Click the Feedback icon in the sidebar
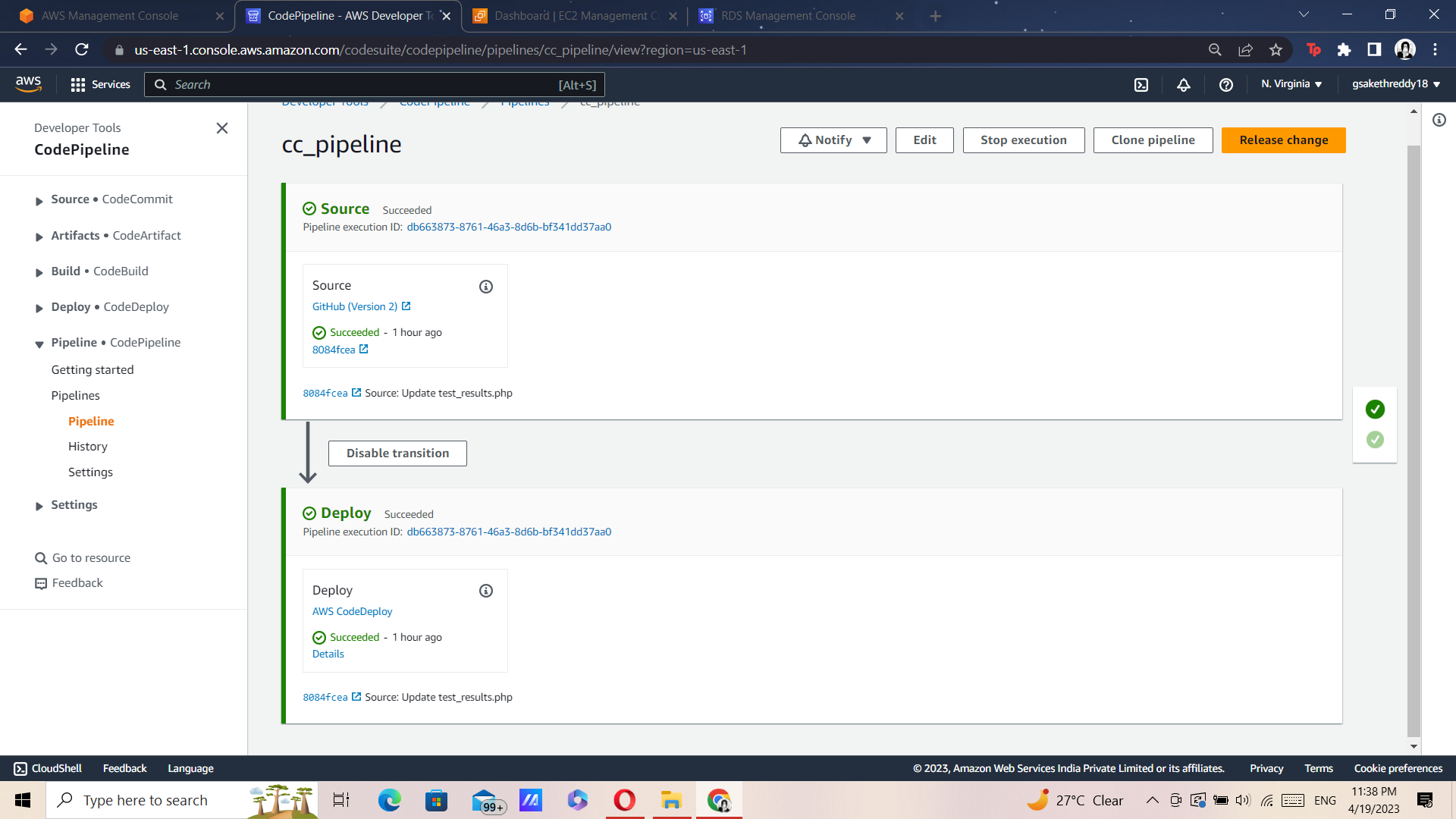The image size is (1456, 819). [x=42, y=583]
